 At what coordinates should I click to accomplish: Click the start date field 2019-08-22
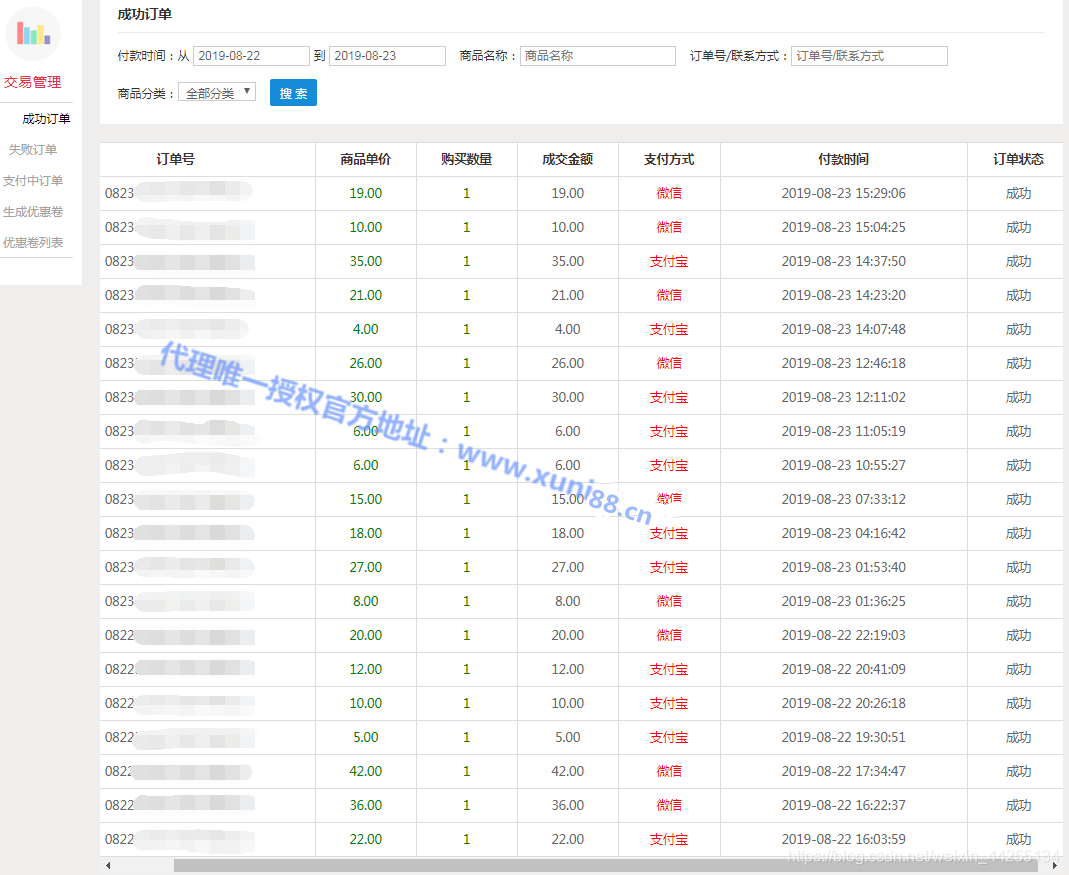(x=251, y=56)
